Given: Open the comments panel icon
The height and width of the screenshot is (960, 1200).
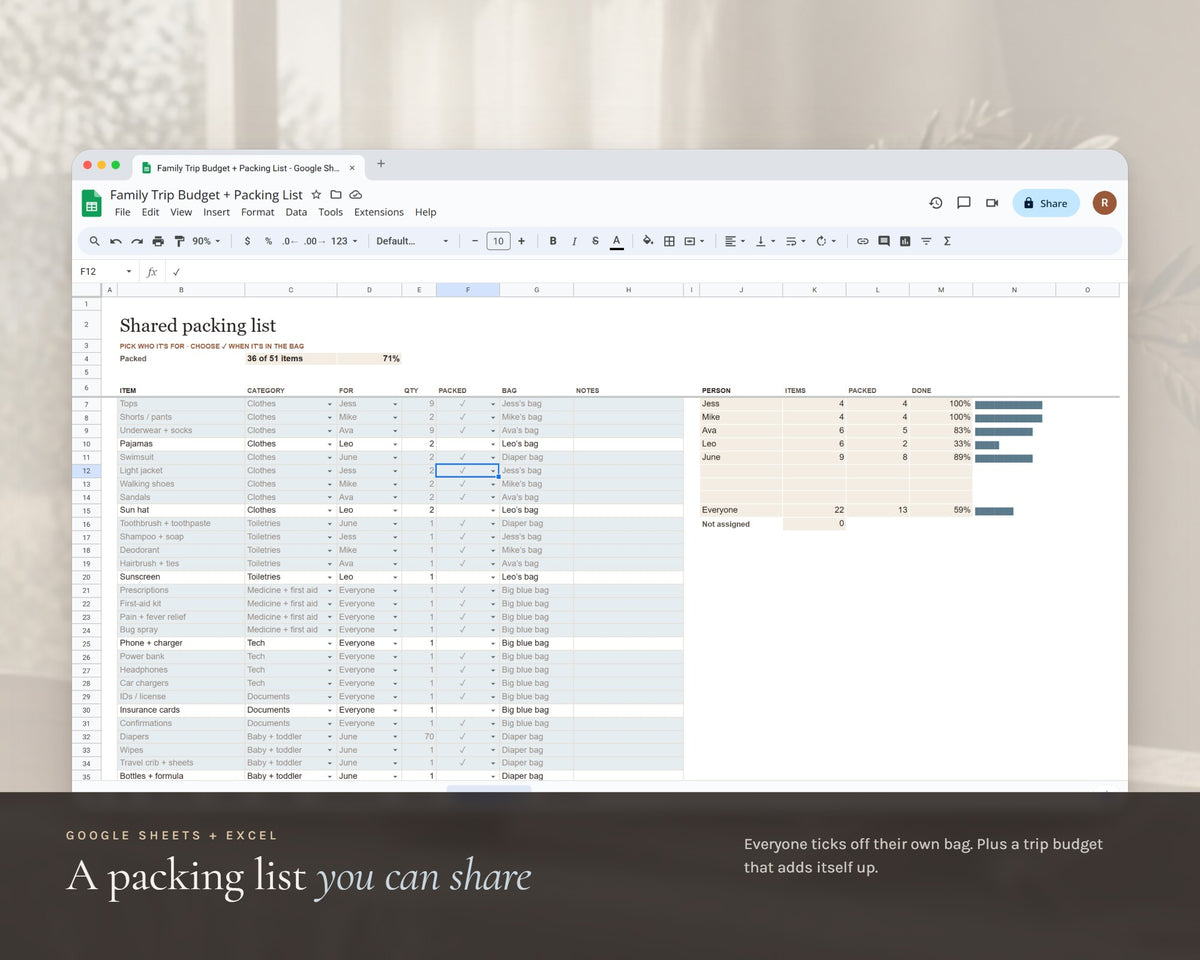Looking at the screenshot, I should (x=964, y=203).
